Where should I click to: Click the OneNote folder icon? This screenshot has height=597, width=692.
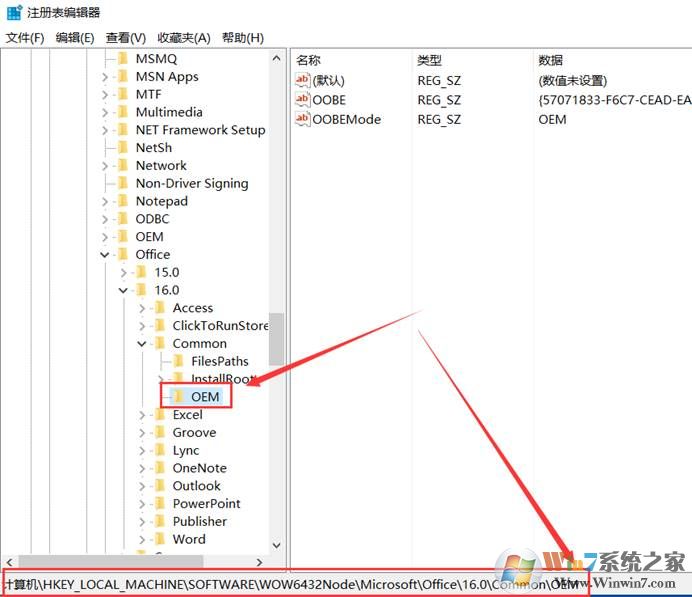click(160, 468)
